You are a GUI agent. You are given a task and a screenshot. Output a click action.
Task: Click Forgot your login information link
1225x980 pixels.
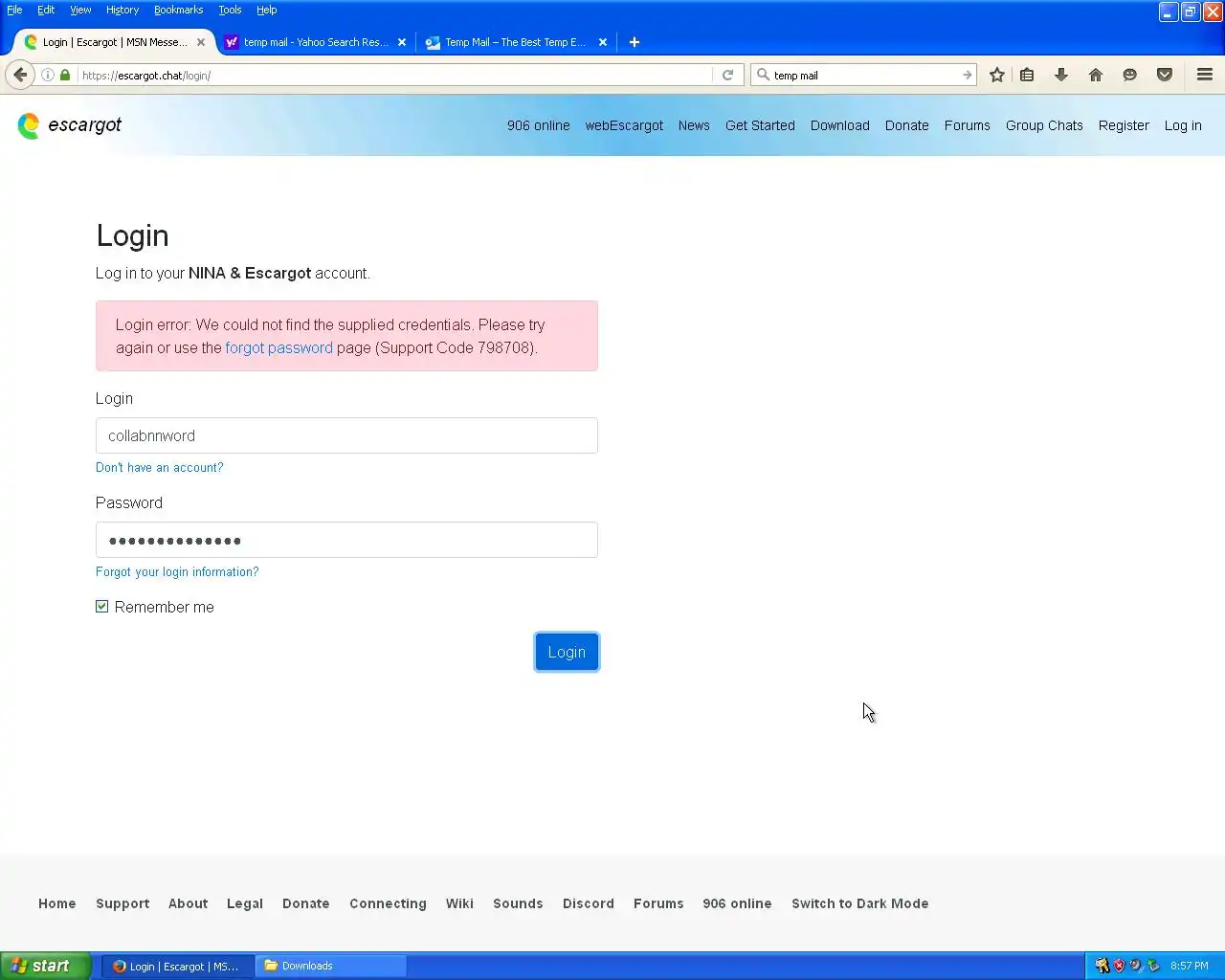coord(177,571)
